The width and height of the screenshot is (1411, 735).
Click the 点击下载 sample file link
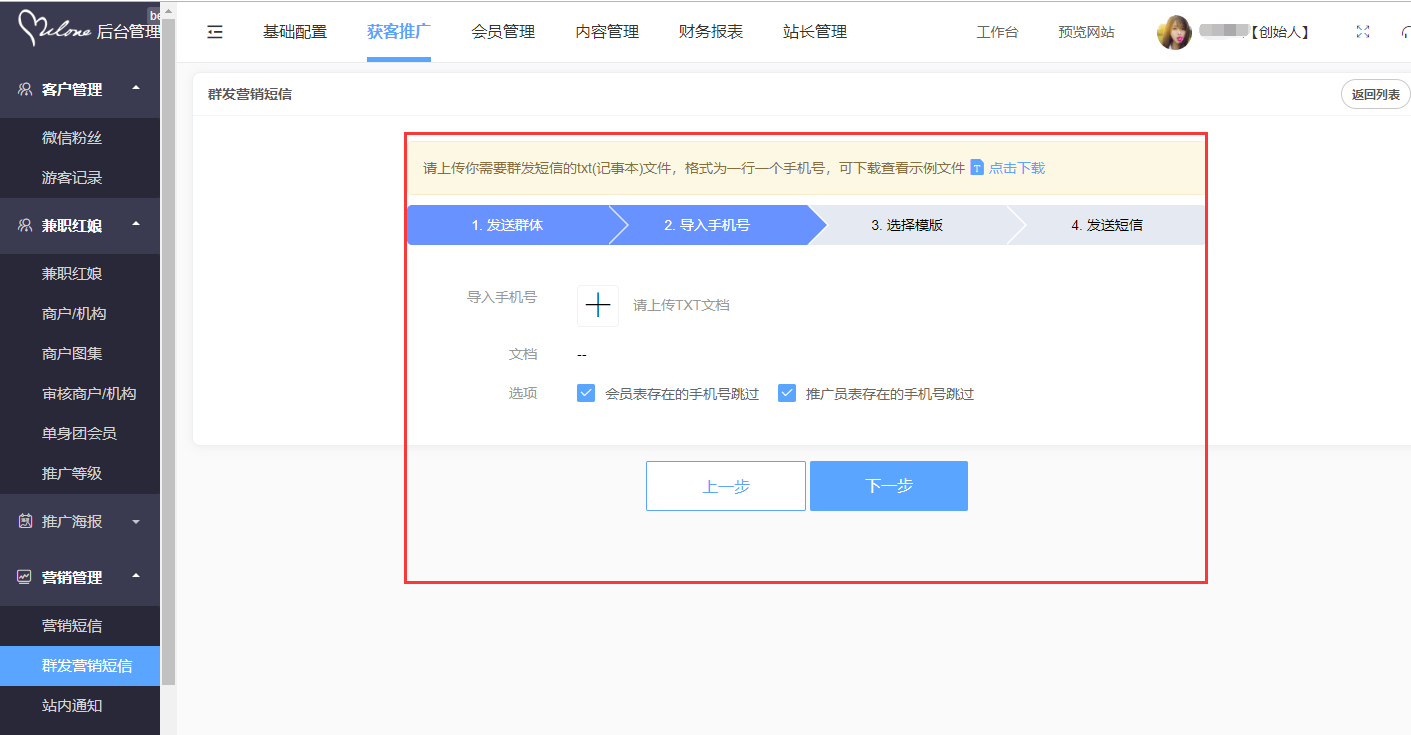point(1017,168)
